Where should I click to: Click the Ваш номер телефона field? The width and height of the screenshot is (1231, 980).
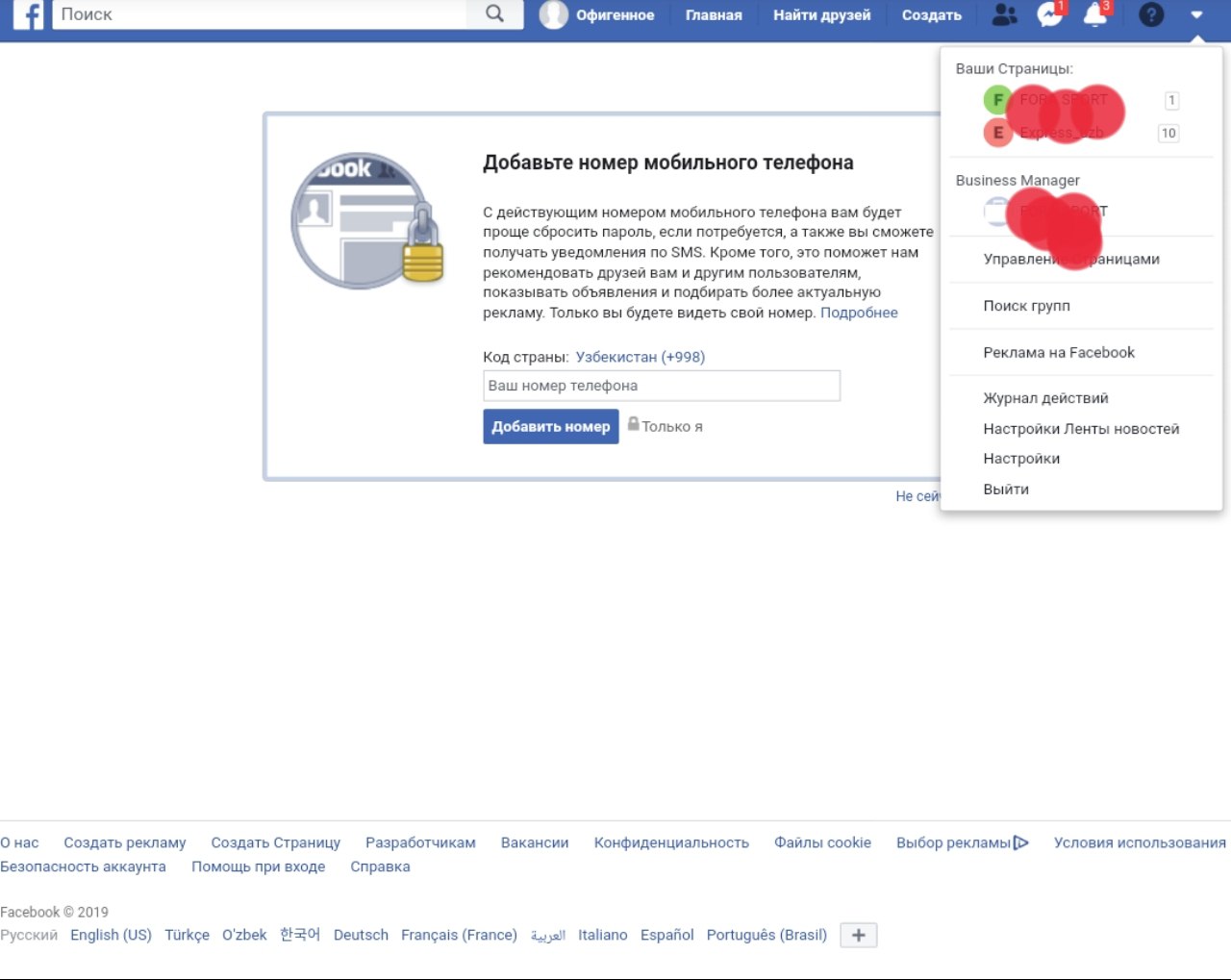[x=662, y=386]
